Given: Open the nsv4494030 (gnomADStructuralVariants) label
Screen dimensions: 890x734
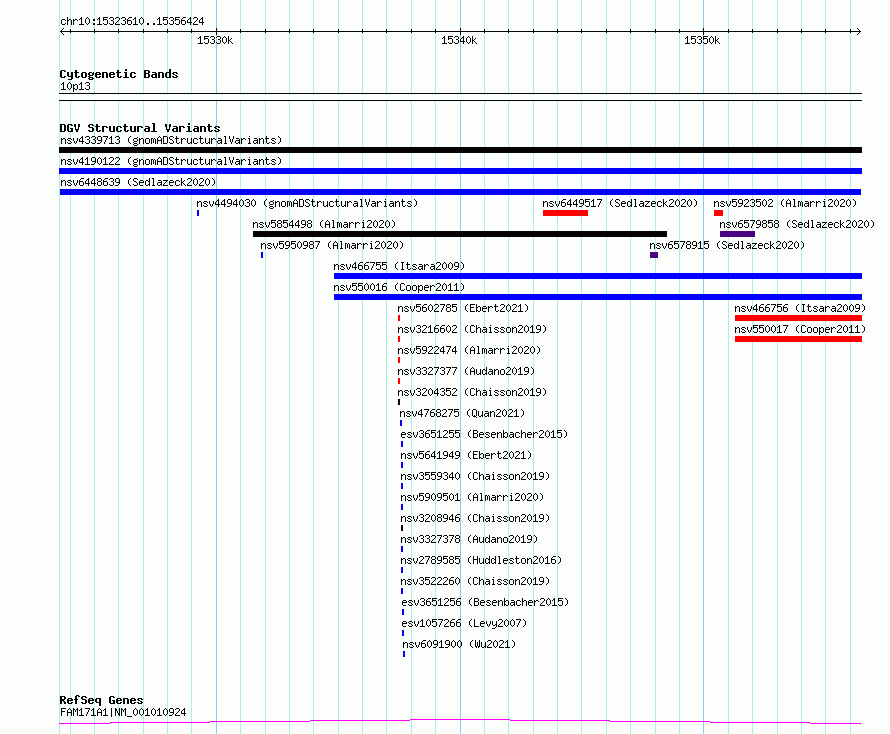Looking at the screenshot, I should coord(307,203).
